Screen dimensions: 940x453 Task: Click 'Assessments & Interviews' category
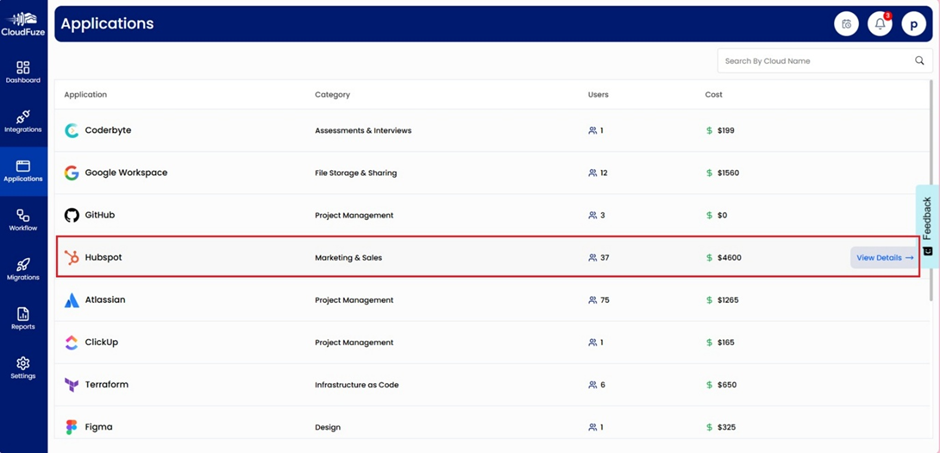tap(363, 131)
